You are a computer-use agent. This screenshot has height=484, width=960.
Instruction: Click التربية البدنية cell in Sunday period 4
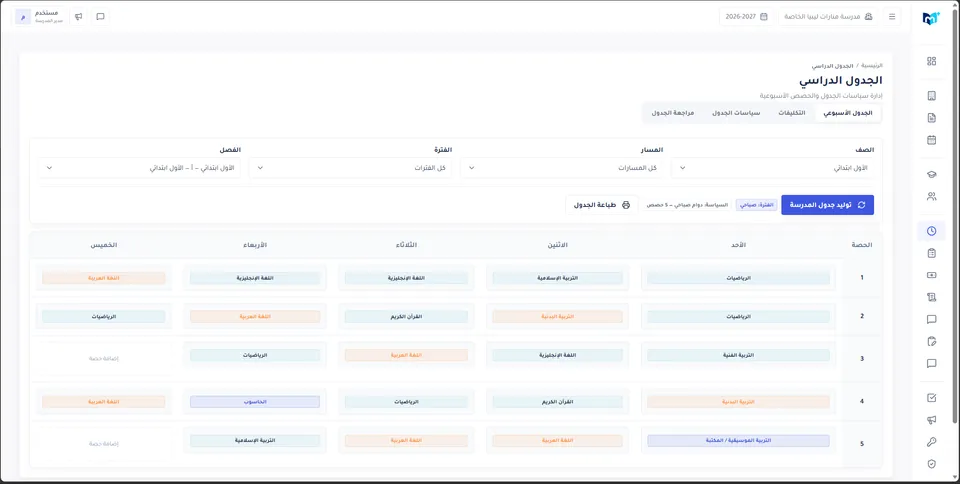coord(738,402)
